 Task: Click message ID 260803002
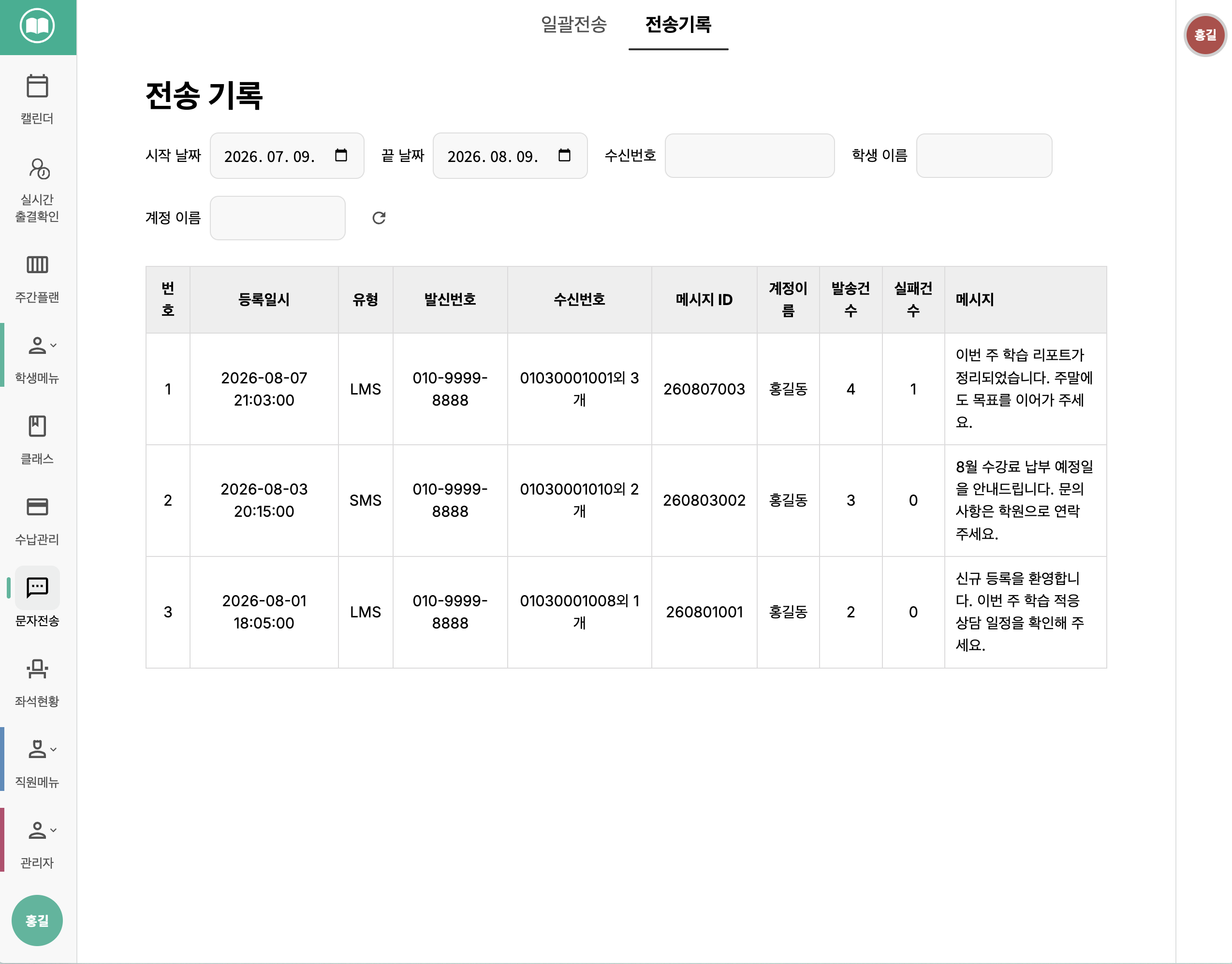pos(704,500)
